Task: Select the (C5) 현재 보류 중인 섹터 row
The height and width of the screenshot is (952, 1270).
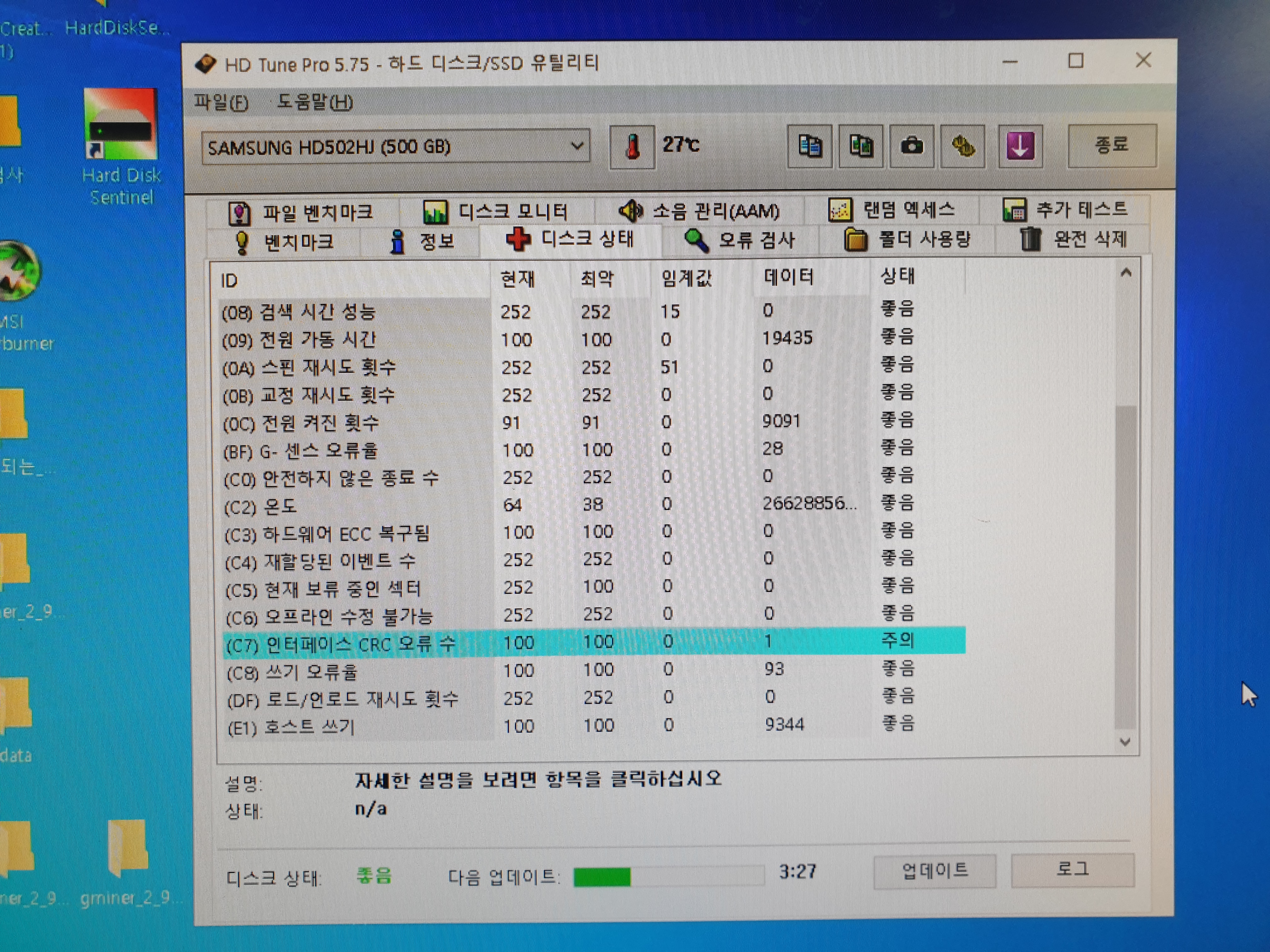Action: click(x=592, y=588)
